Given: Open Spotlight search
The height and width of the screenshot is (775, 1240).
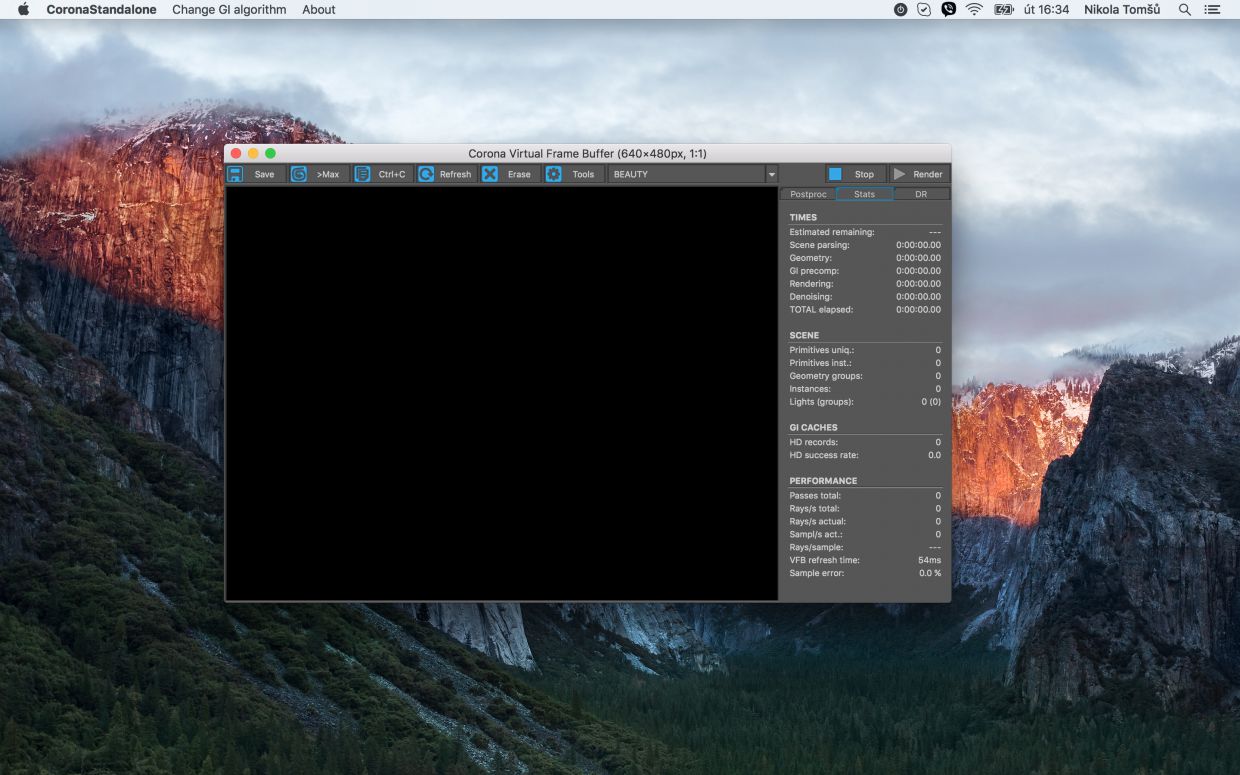Looking at the screenshot, I should coord(1185,9).
